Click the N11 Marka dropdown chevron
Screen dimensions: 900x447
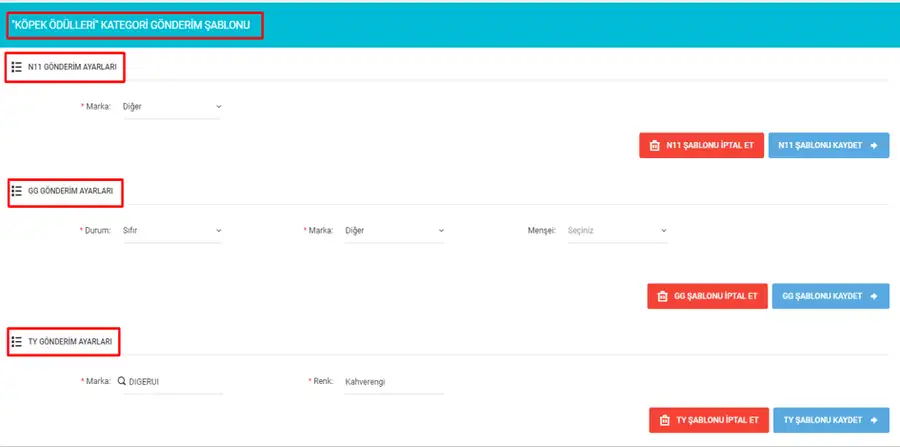tap(219, 107)
